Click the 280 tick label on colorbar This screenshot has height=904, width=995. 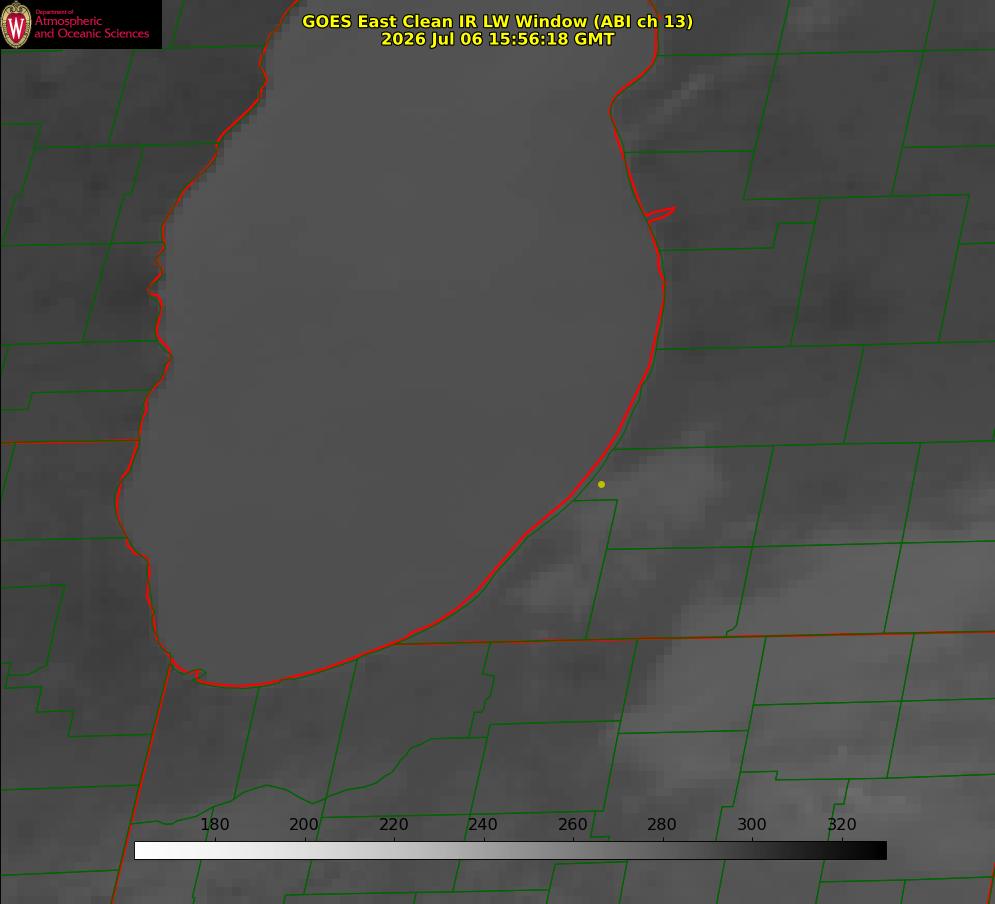(662, 824)
